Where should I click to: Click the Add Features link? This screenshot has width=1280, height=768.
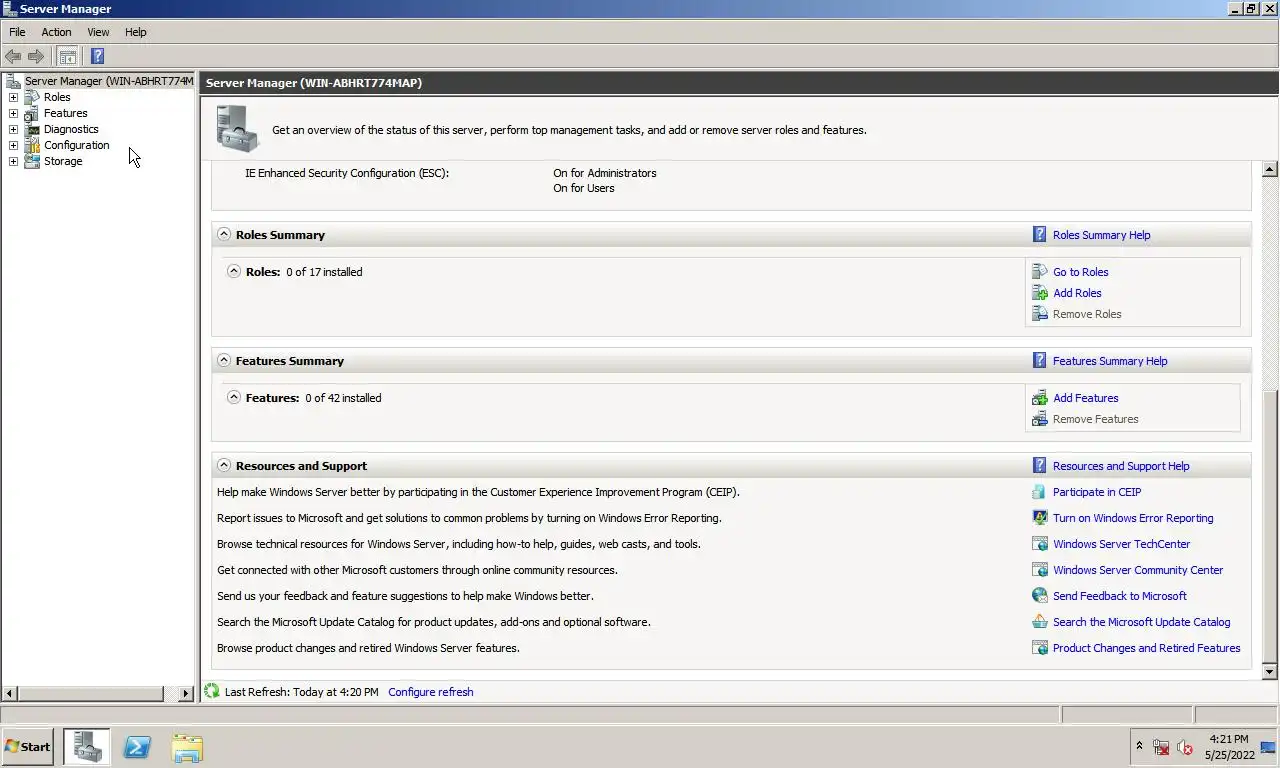1086,398
